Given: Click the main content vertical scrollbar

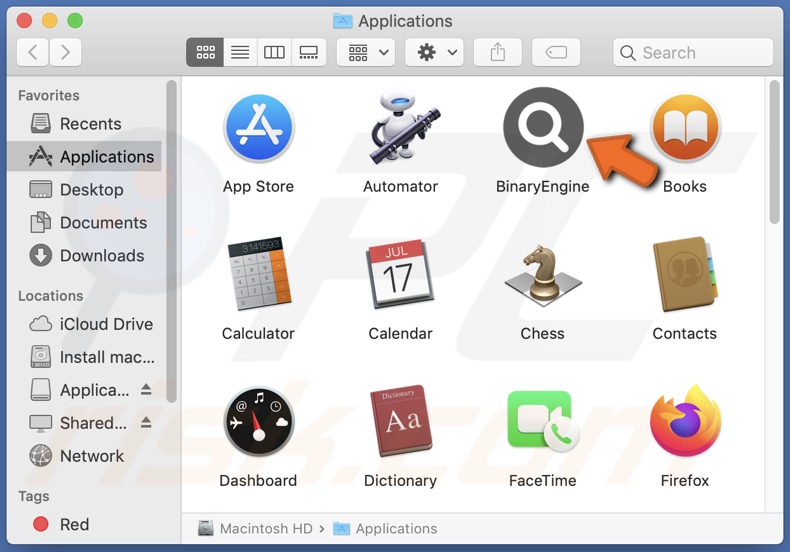Looking at the screenshot, I should (774, 151).
